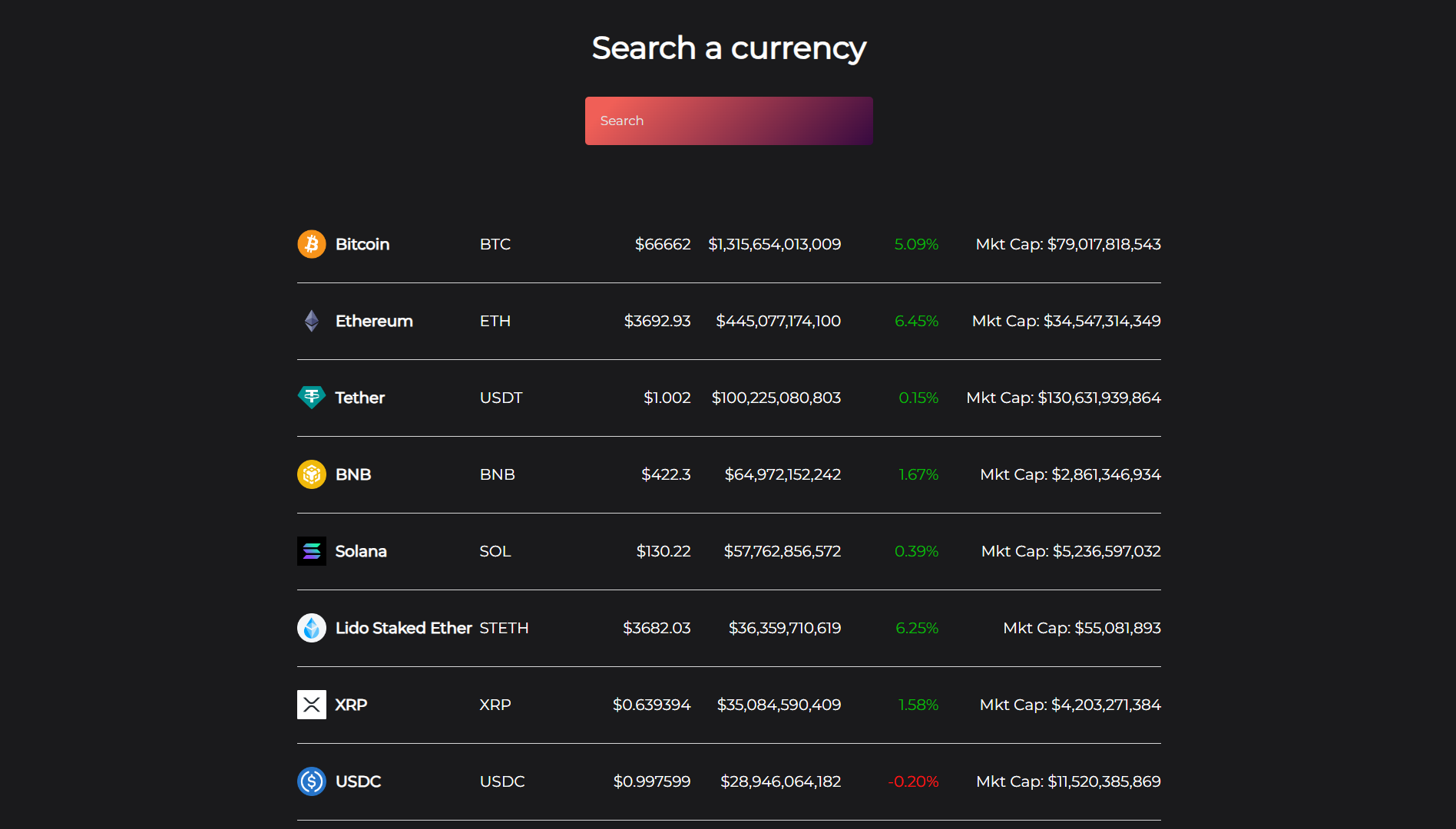1456x829 pixels.
Task: Click BNB Mkt Cap $2,861,346,934
Action: [x=1070, y=474]
